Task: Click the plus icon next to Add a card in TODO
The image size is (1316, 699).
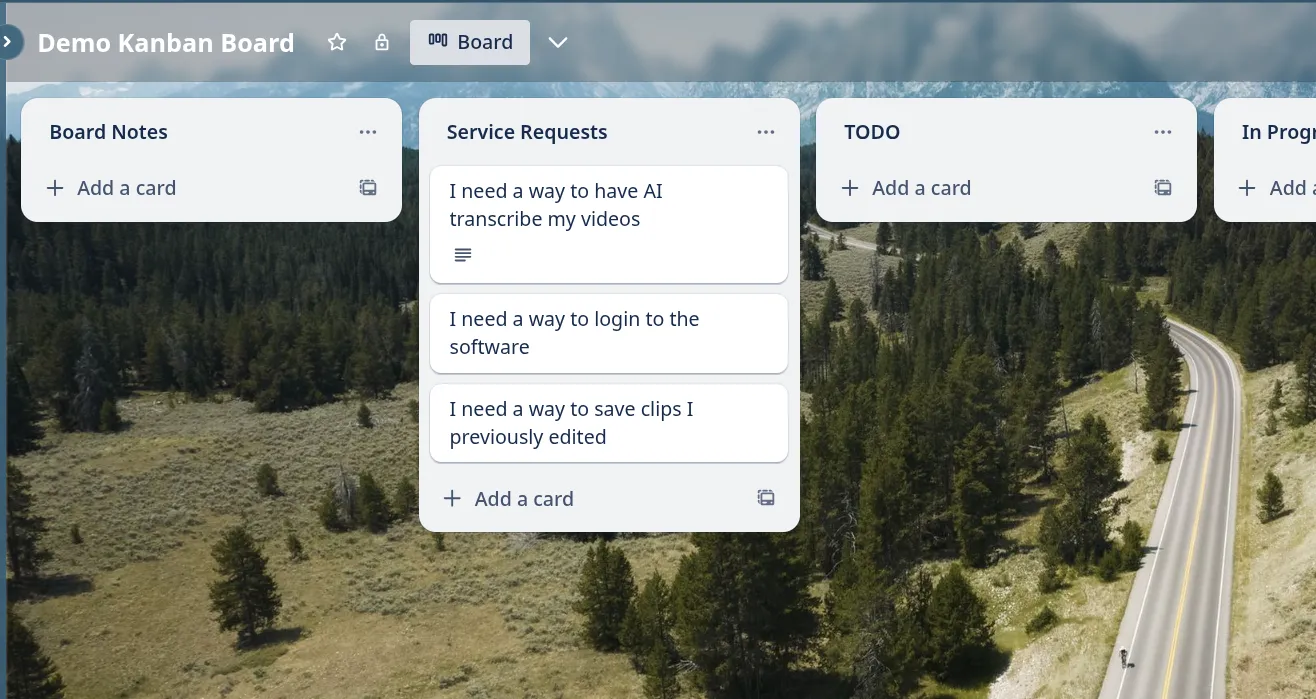Action: point(849,187)
